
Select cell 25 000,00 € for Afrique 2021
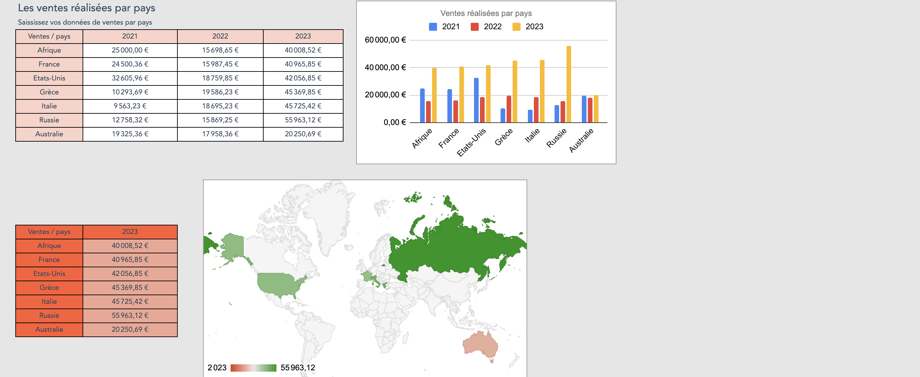[x=130, y=50]
